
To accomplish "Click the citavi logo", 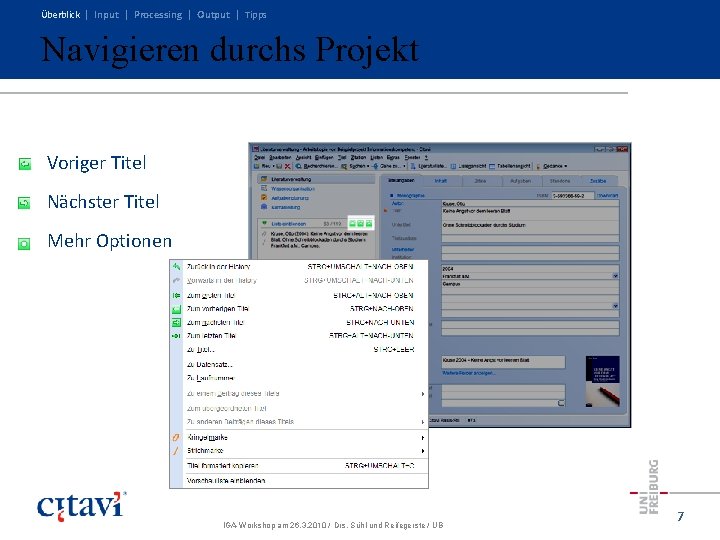I will [81, 506].
